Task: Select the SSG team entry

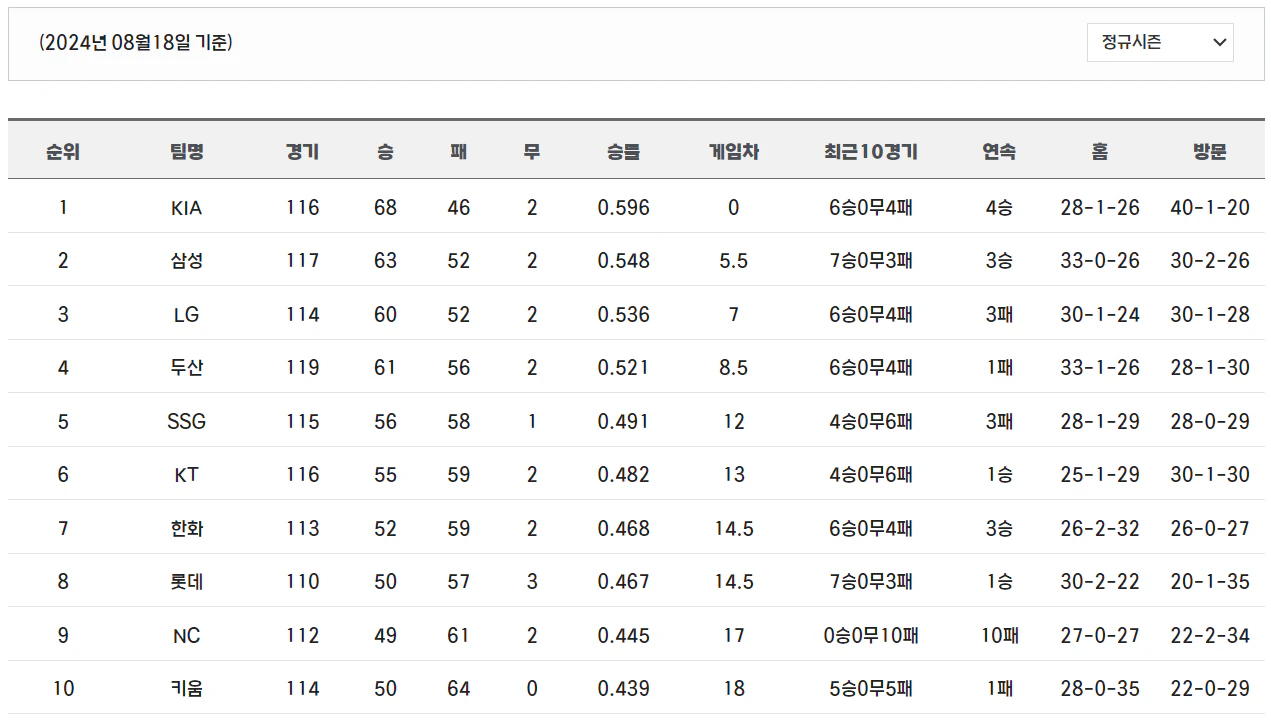Action: 188,421
